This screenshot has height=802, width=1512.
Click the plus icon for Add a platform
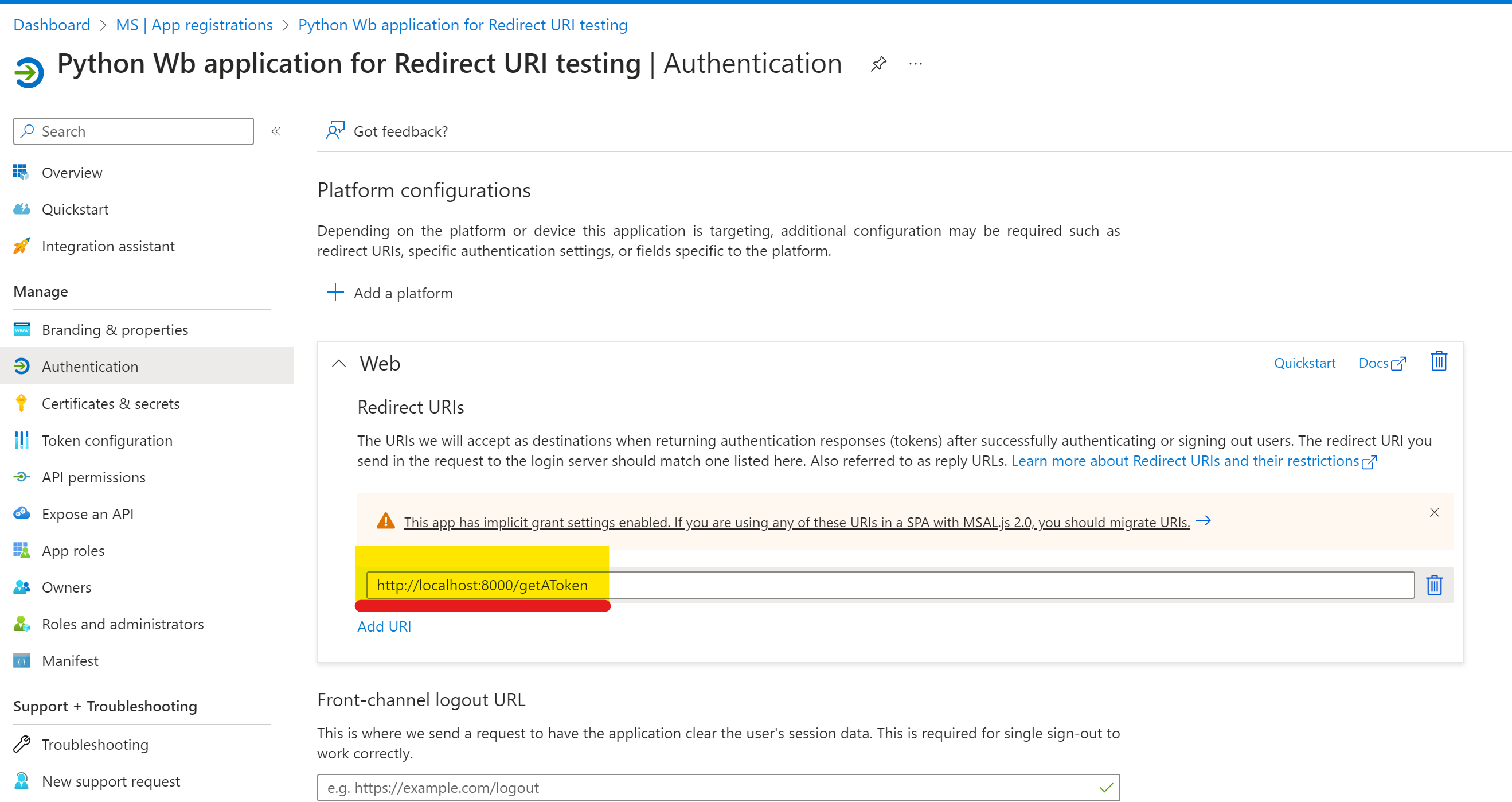point(335,292)
